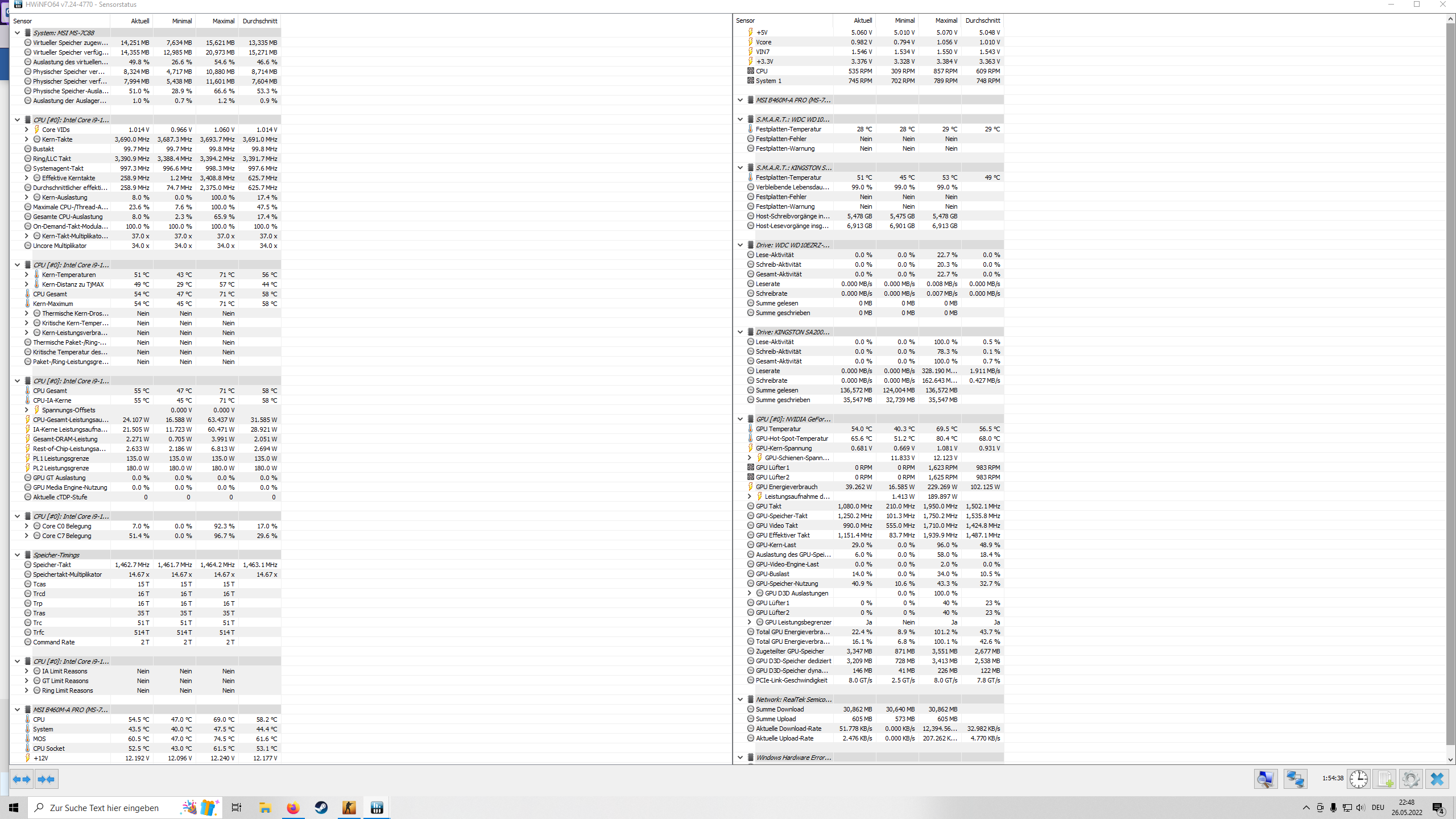The height and width of the screenshot is (819, 1456).
Task: Click the monitor with magnifier icon
Action: tap(1265, 779)
